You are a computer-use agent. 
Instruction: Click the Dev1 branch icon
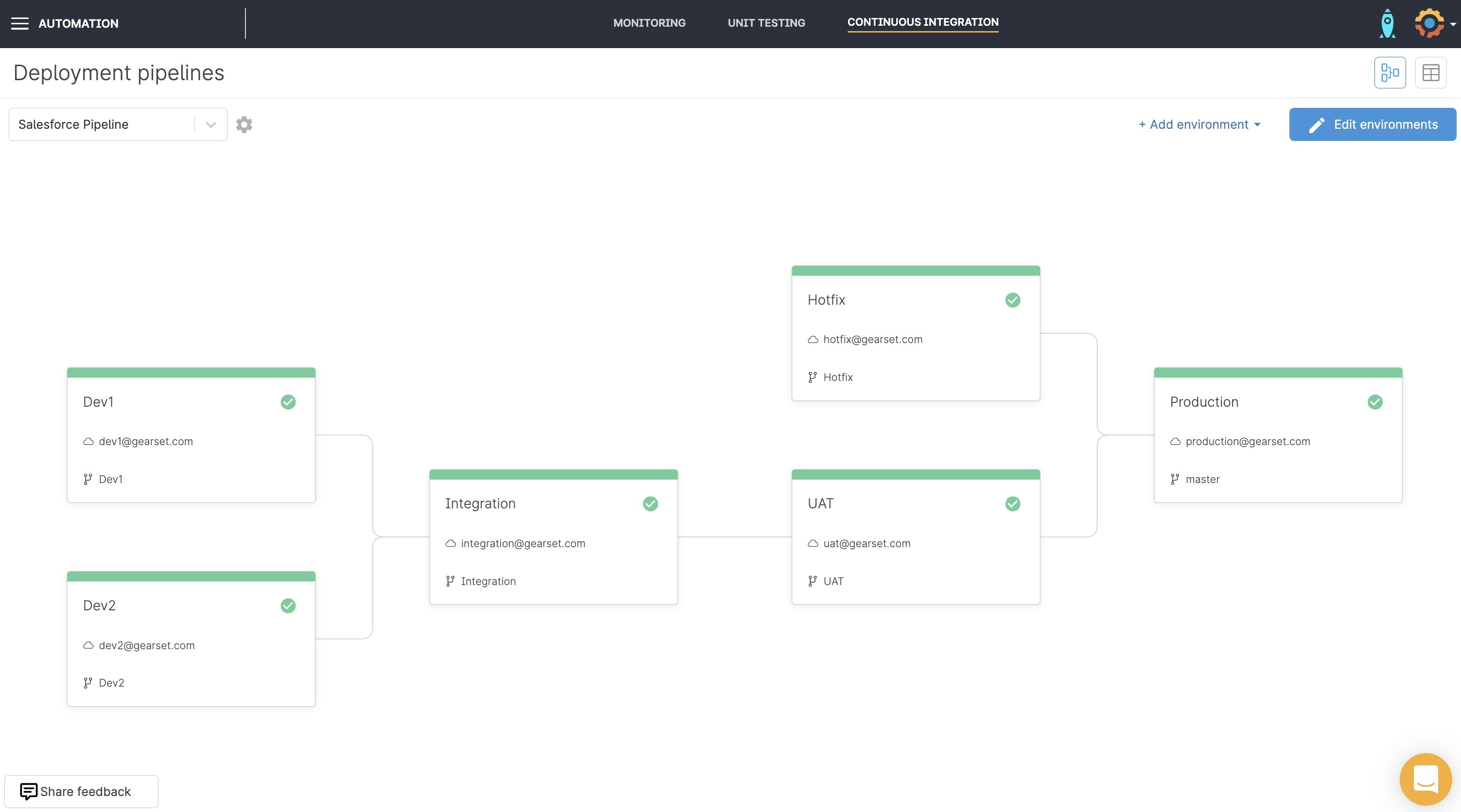tap(87, 479)
